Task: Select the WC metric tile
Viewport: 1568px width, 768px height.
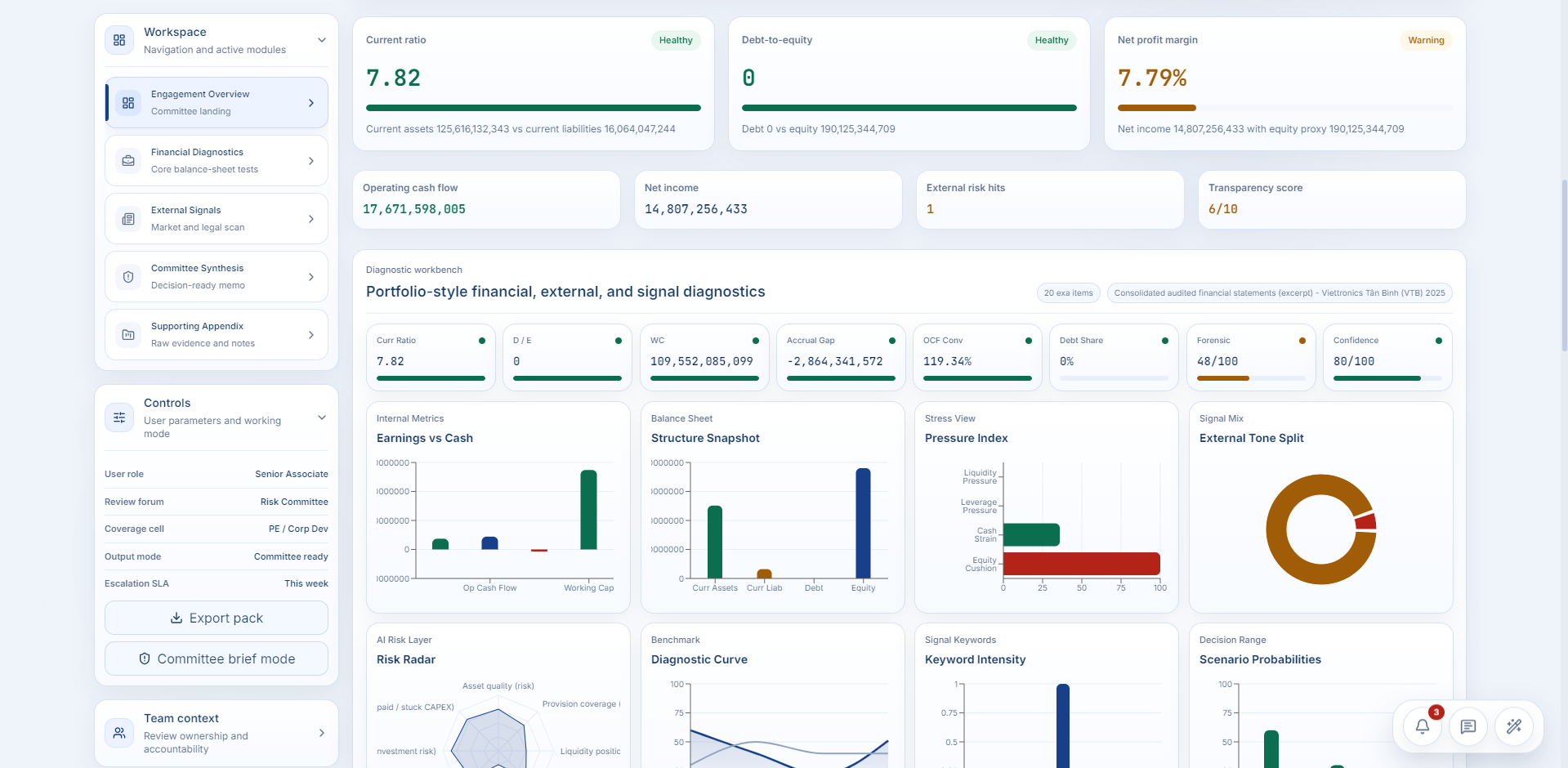Action: 704,357
